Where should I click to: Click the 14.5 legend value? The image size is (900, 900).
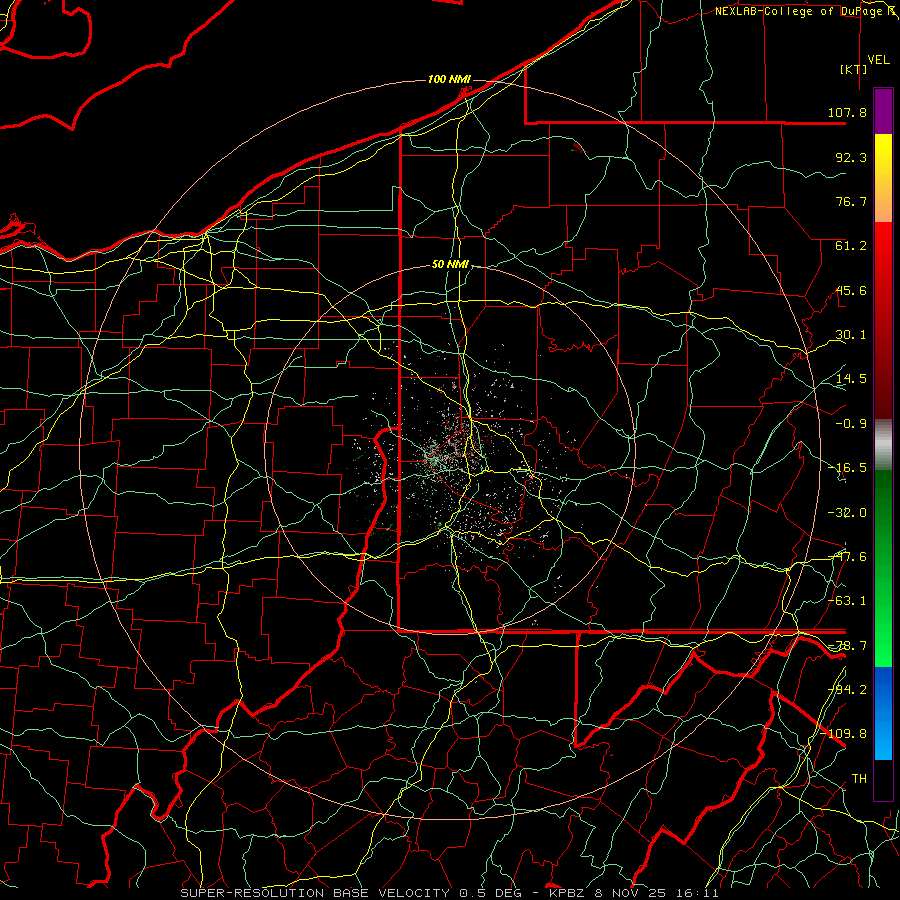point(851,379)
